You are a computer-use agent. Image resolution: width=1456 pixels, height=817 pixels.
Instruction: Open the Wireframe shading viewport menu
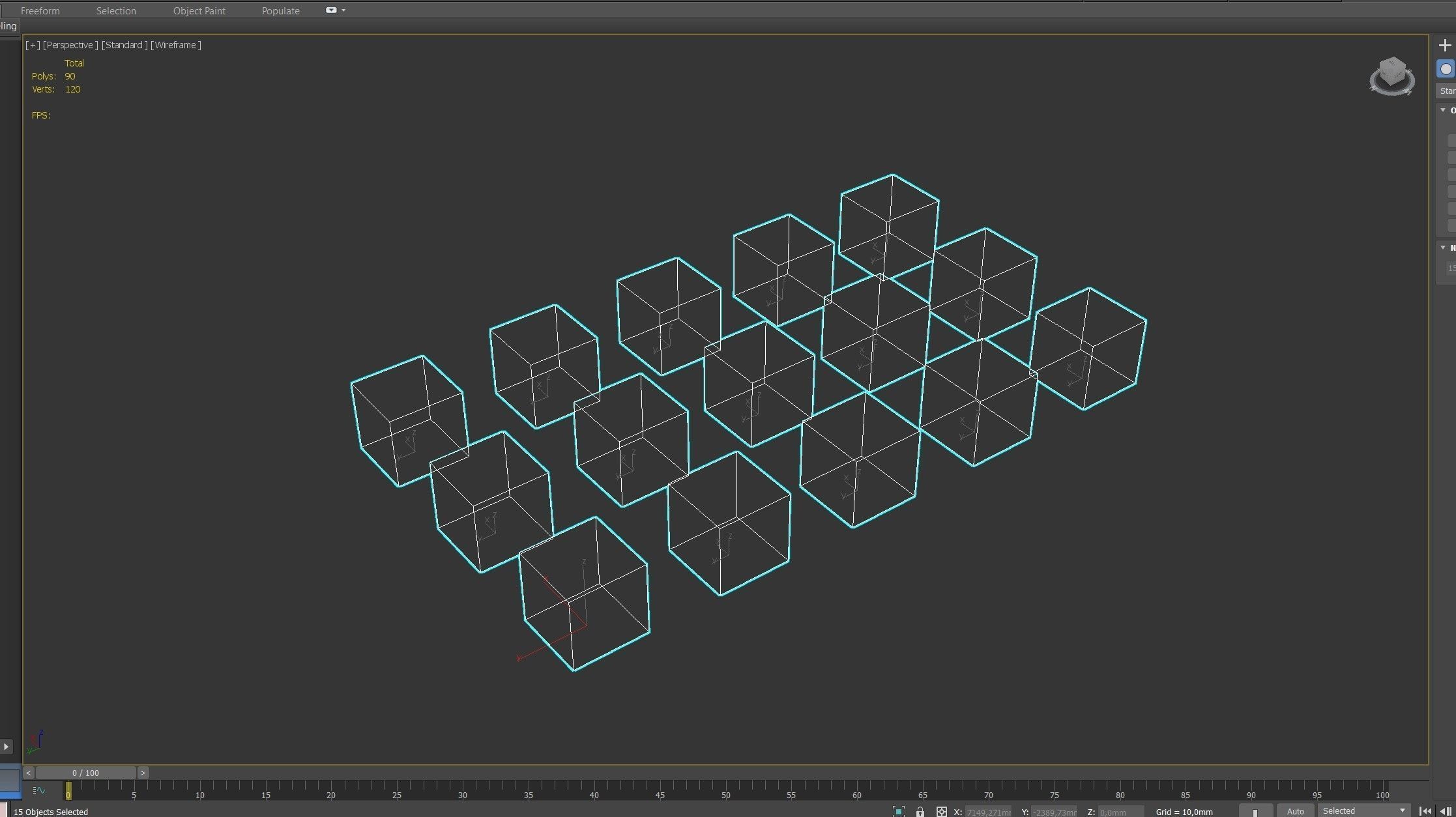(176, 45)
